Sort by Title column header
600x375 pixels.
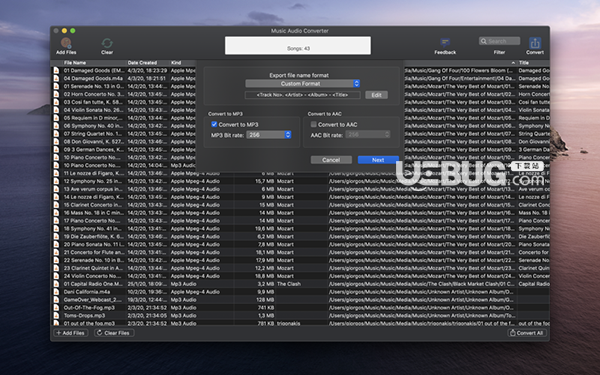(524, 63)
